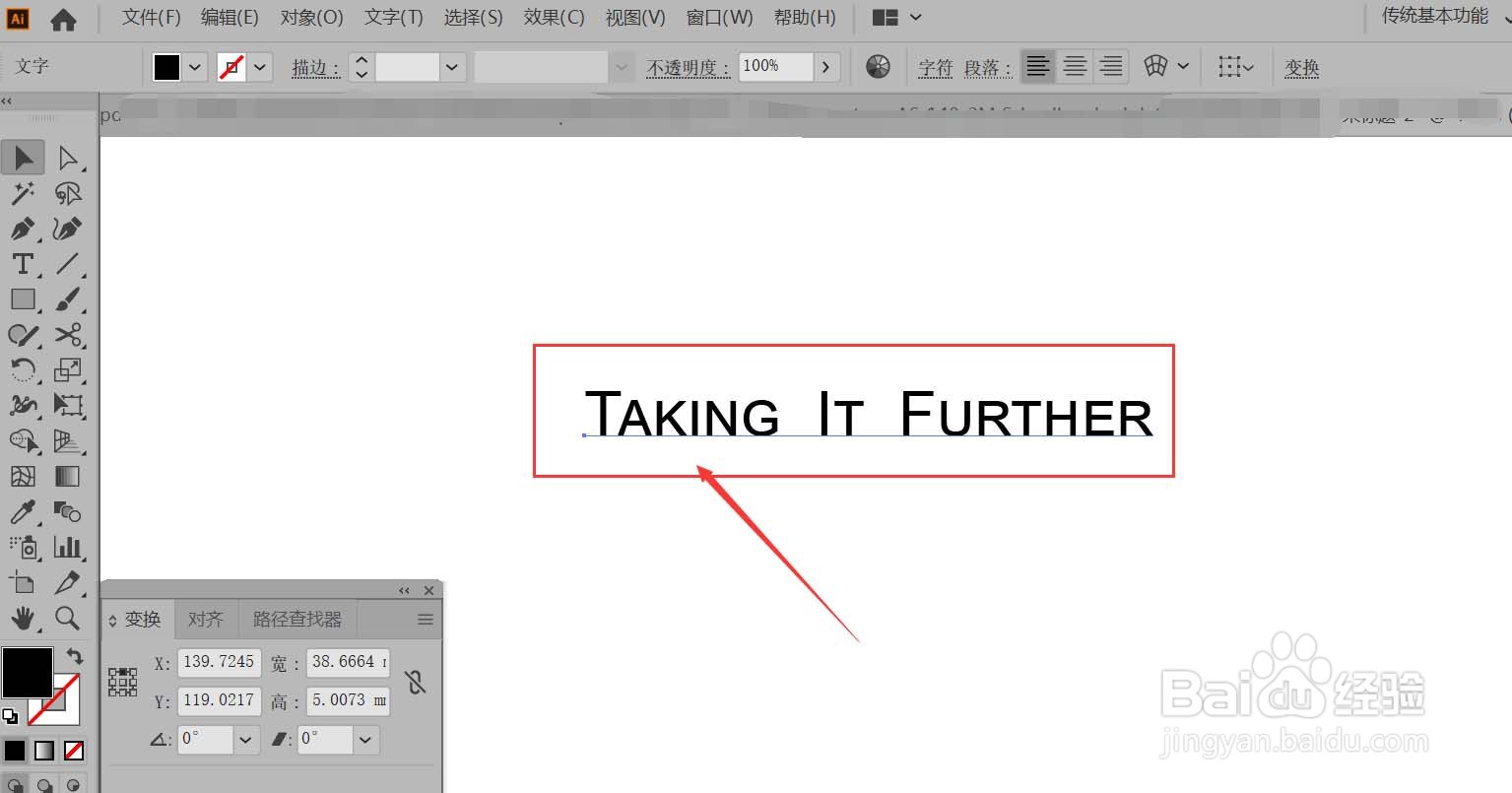Select the Symbol Sprayer tool
This screenshot has width=1512, height=793.
(x=23, y=548)
